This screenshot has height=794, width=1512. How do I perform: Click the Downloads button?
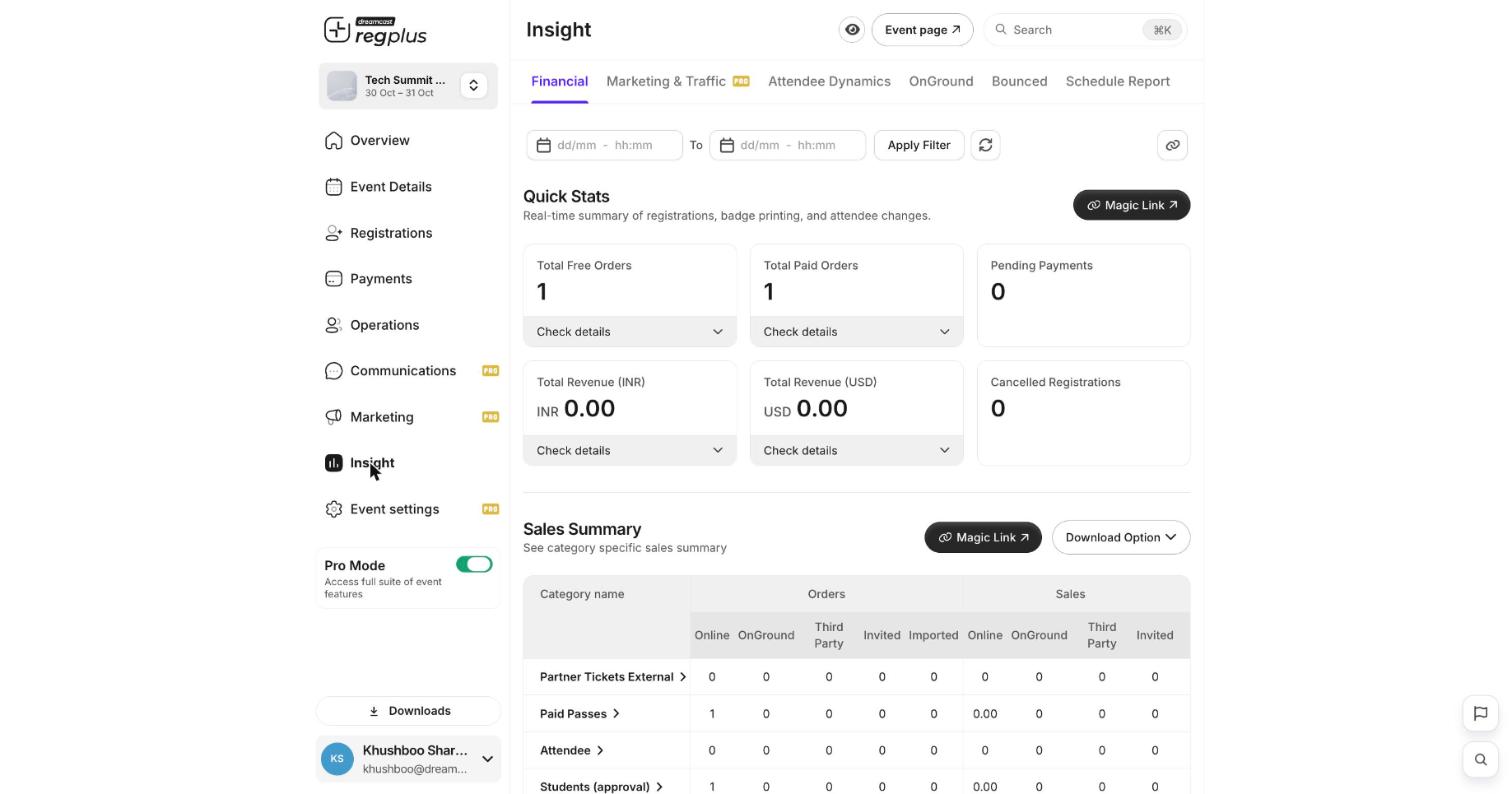pyautogui.click(x=408, y=711)
